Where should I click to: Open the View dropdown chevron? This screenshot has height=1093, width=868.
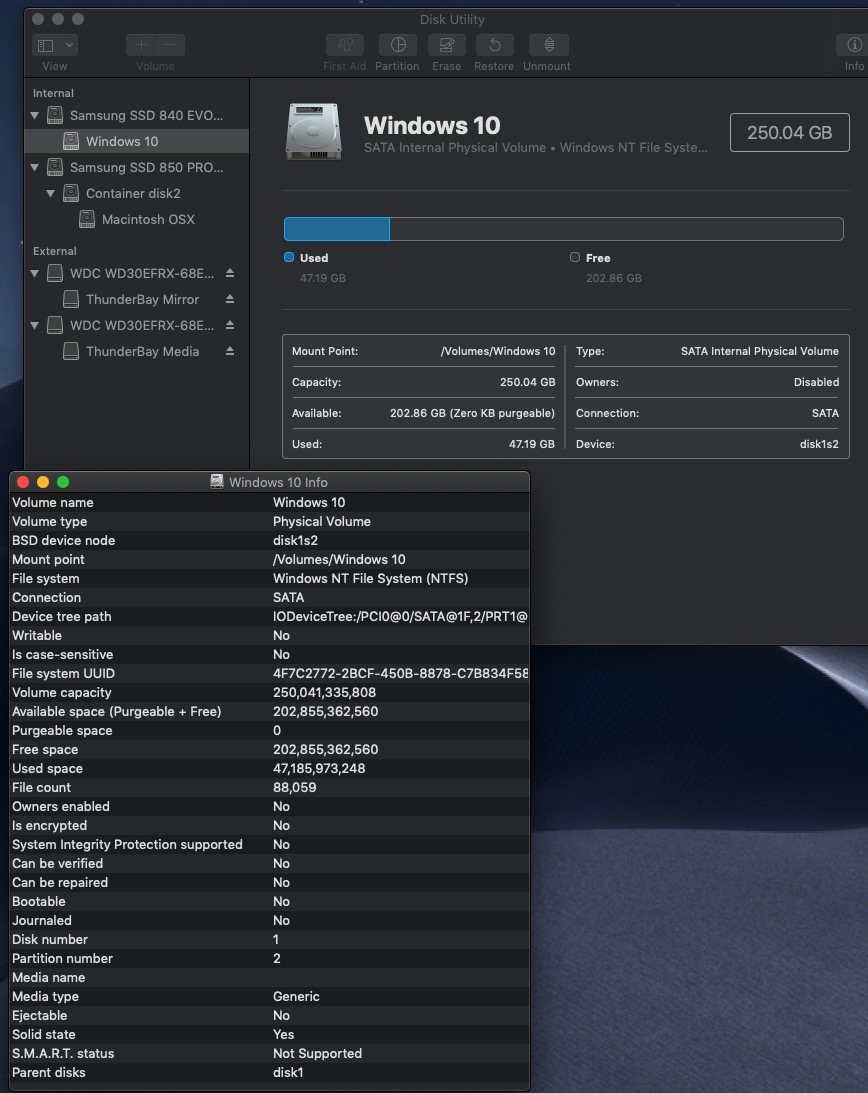click(69, 45)
